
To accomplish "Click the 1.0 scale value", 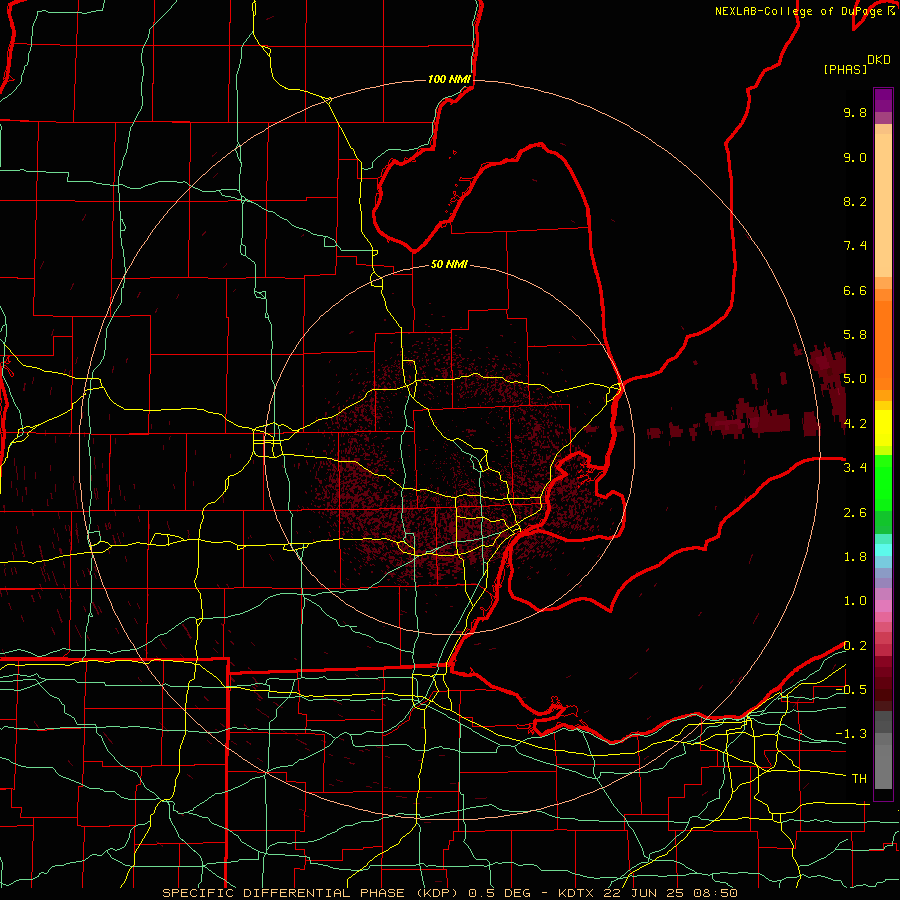I will (x=855, y=601).
